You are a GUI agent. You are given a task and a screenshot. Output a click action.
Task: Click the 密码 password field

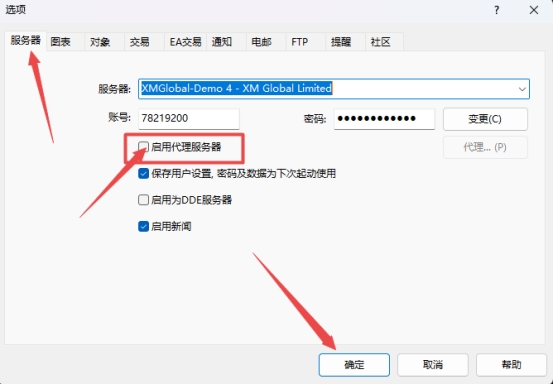[384, 119]
